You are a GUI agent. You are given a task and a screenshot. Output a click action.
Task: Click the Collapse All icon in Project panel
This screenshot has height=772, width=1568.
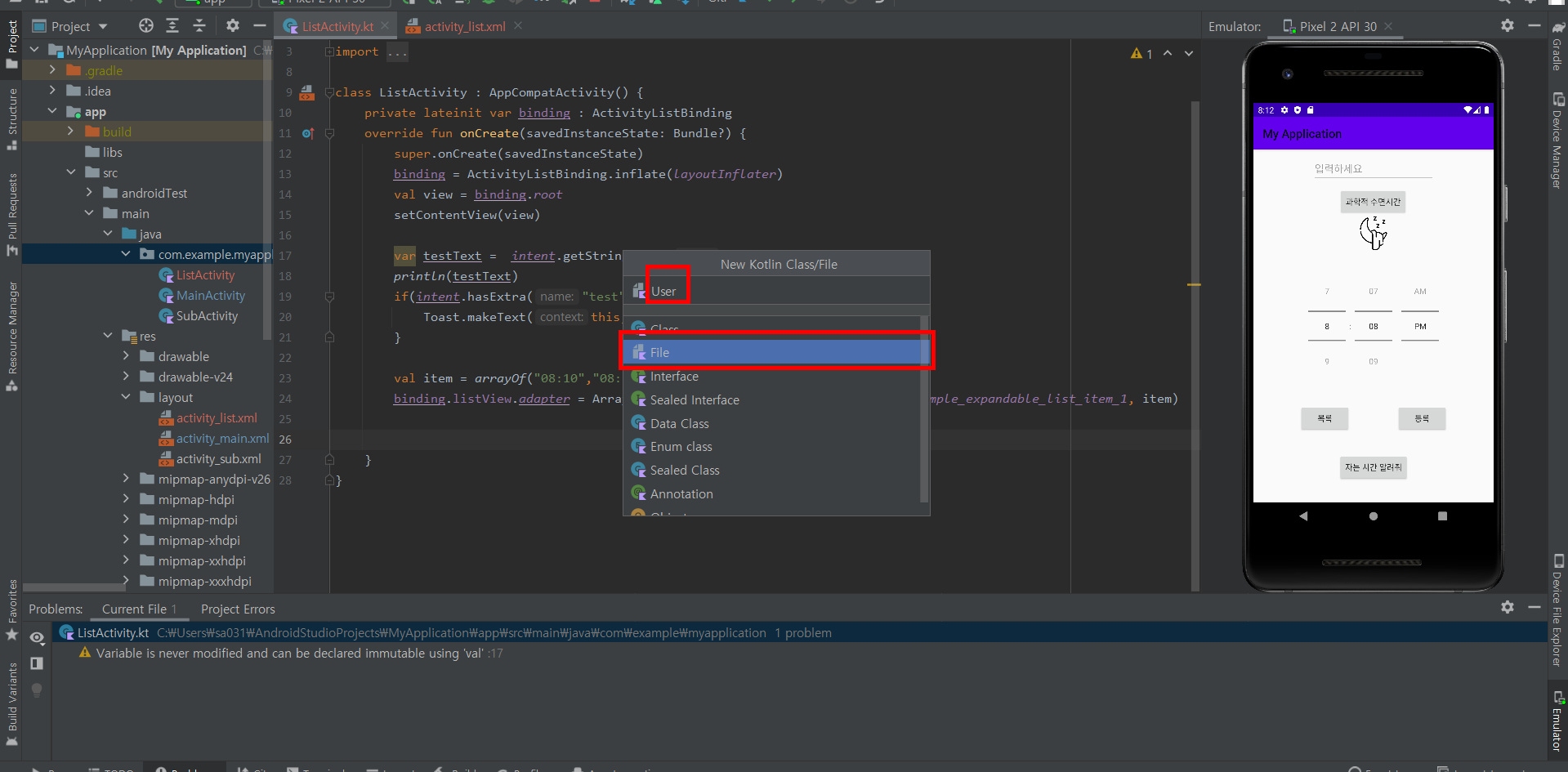click(199, 26)
